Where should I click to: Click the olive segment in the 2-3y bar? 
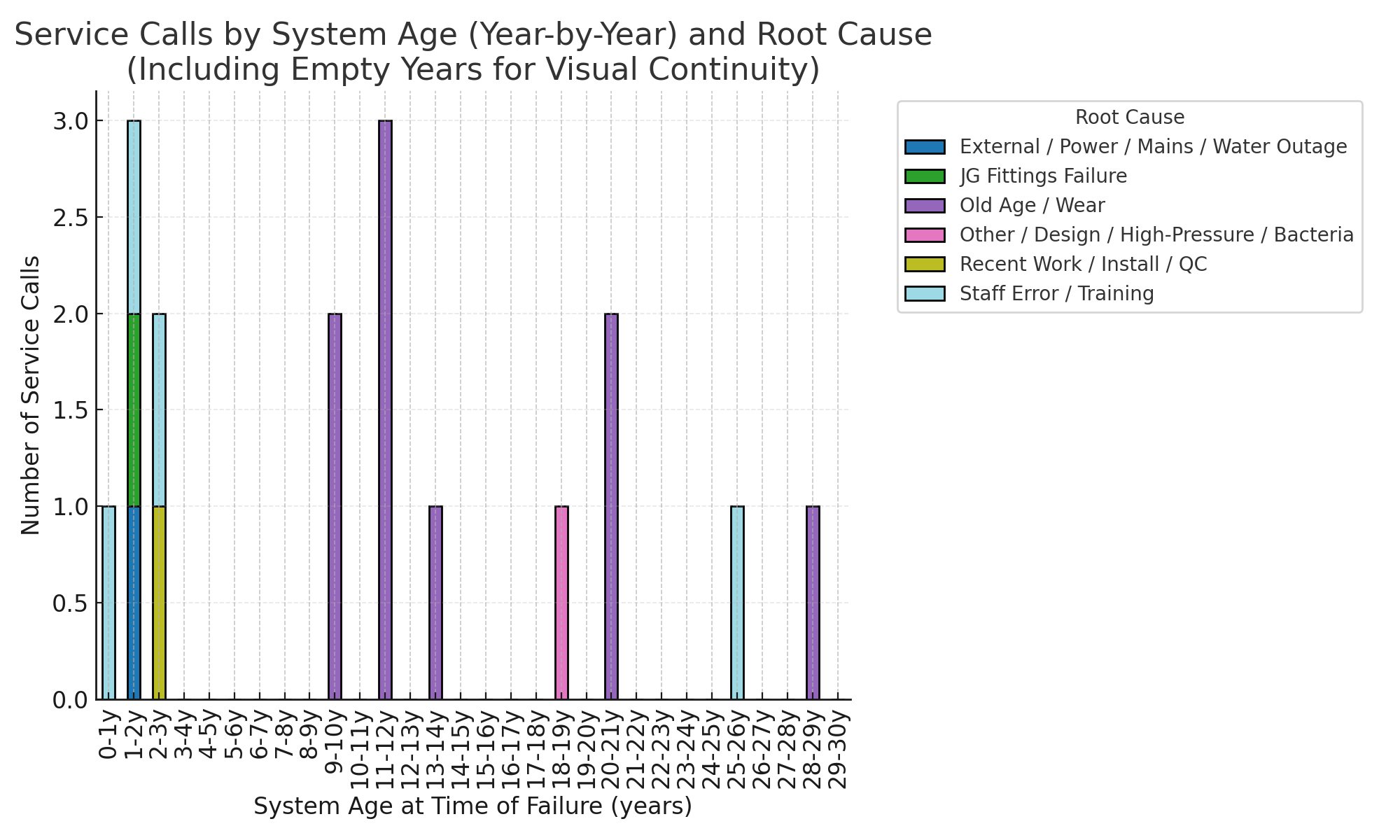(159, 602)
